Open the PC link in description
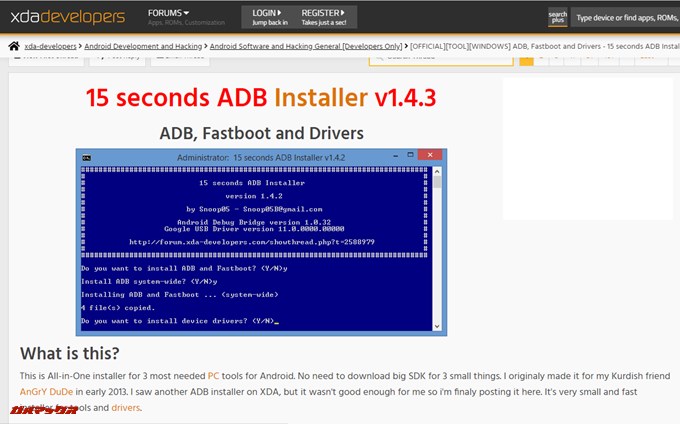680x424 pixels. click(213, 376)
